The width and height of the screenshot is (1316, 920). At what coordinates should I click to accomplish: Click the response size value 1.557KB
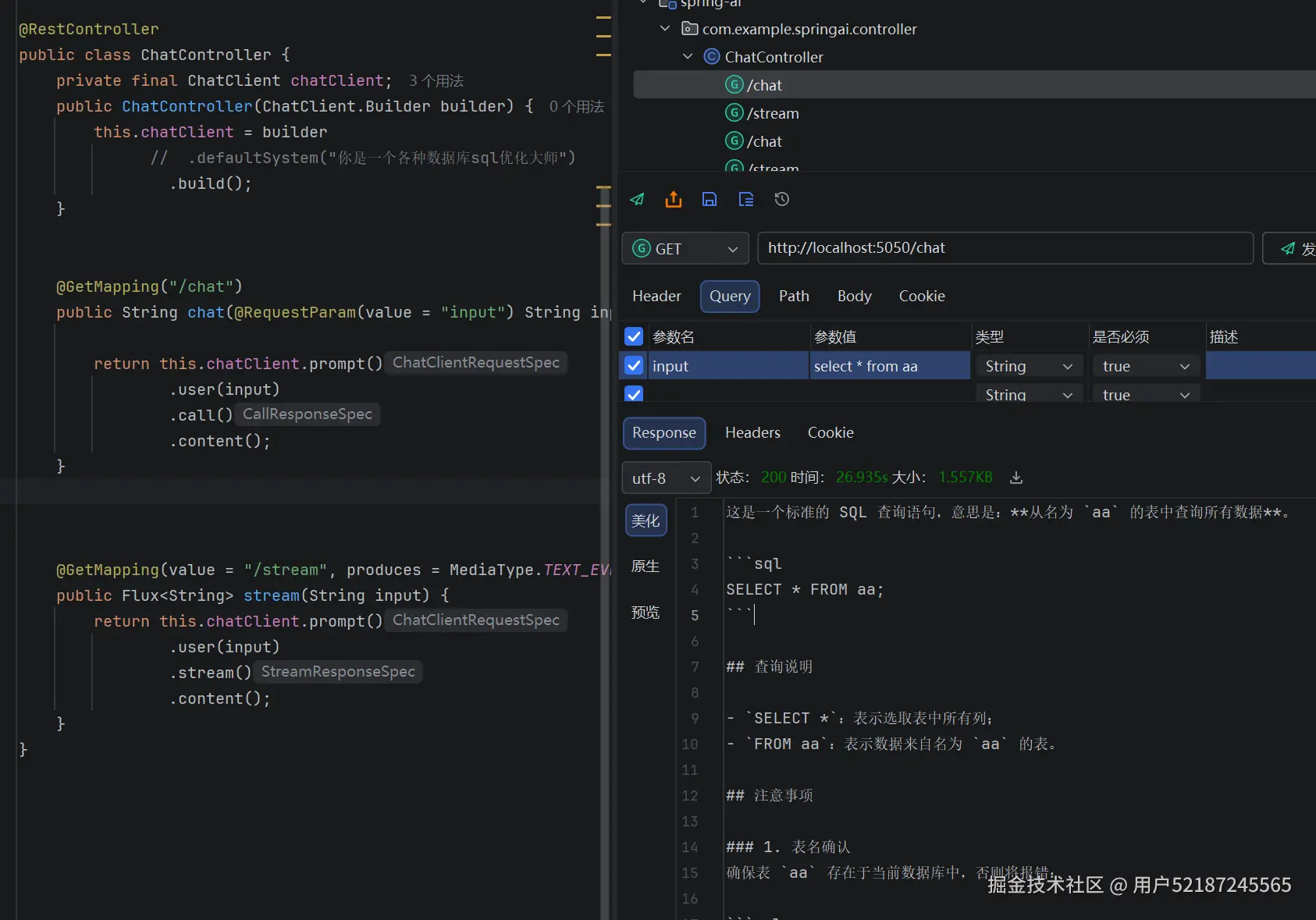coord(966,478)
